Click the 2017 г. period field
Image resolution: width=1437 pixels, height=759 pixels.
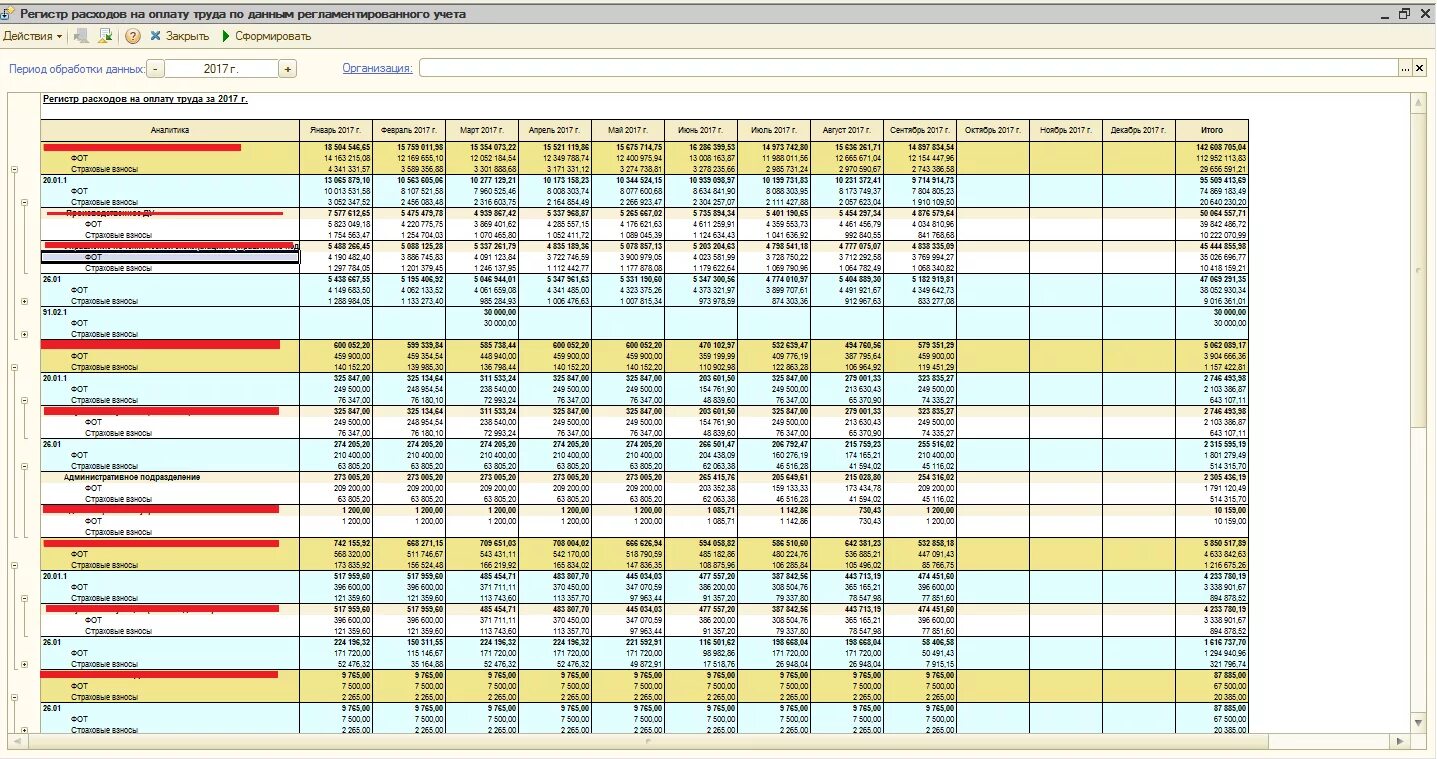pos(222,69)
